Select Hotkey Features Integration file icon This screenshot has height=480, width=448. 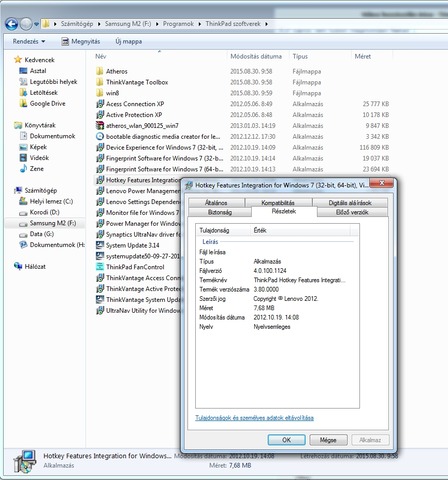click(100, 180)
